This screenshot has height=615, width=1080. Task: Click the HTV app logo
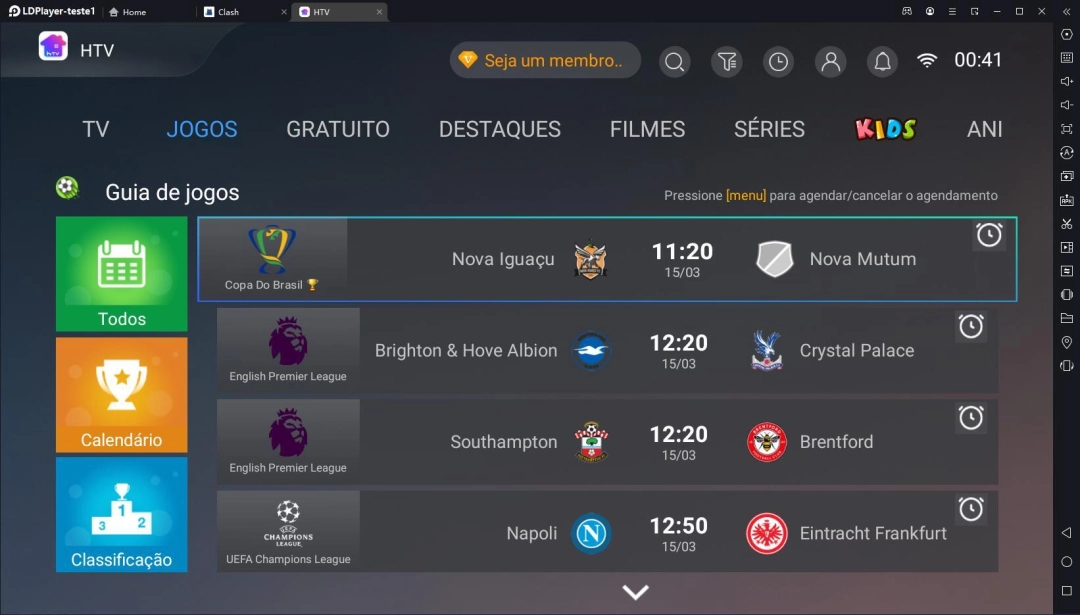point(53,47)
